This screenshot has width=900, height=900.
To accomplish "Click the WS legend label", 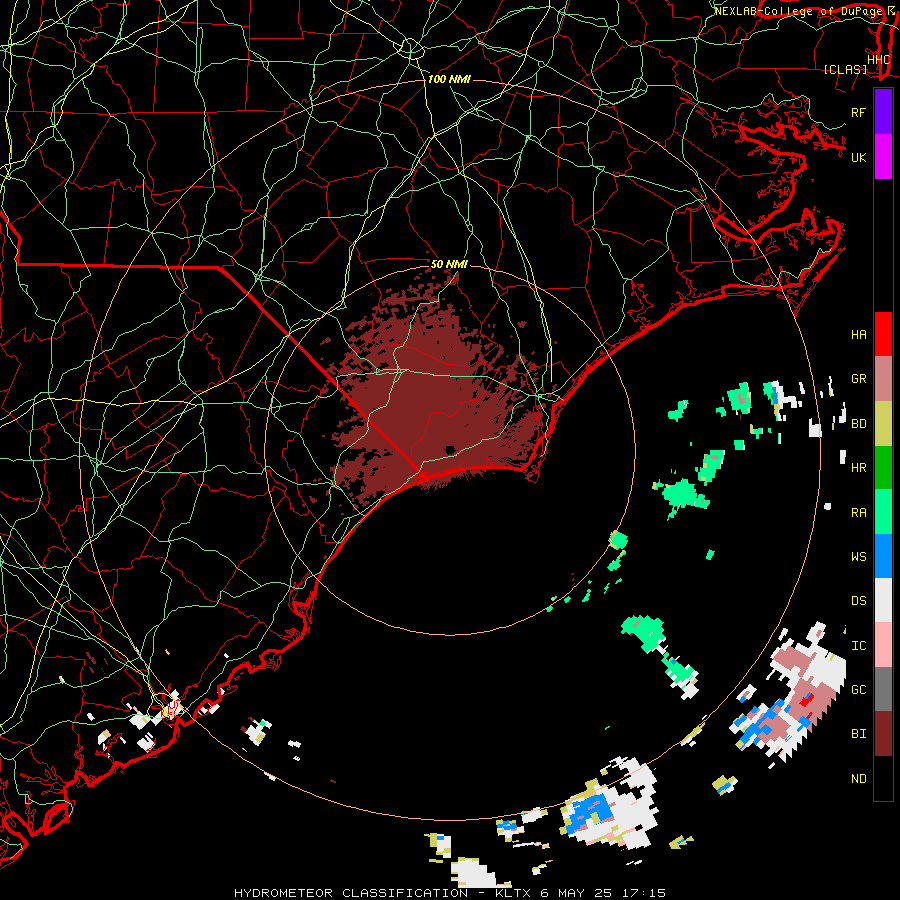I will [858, 556].
